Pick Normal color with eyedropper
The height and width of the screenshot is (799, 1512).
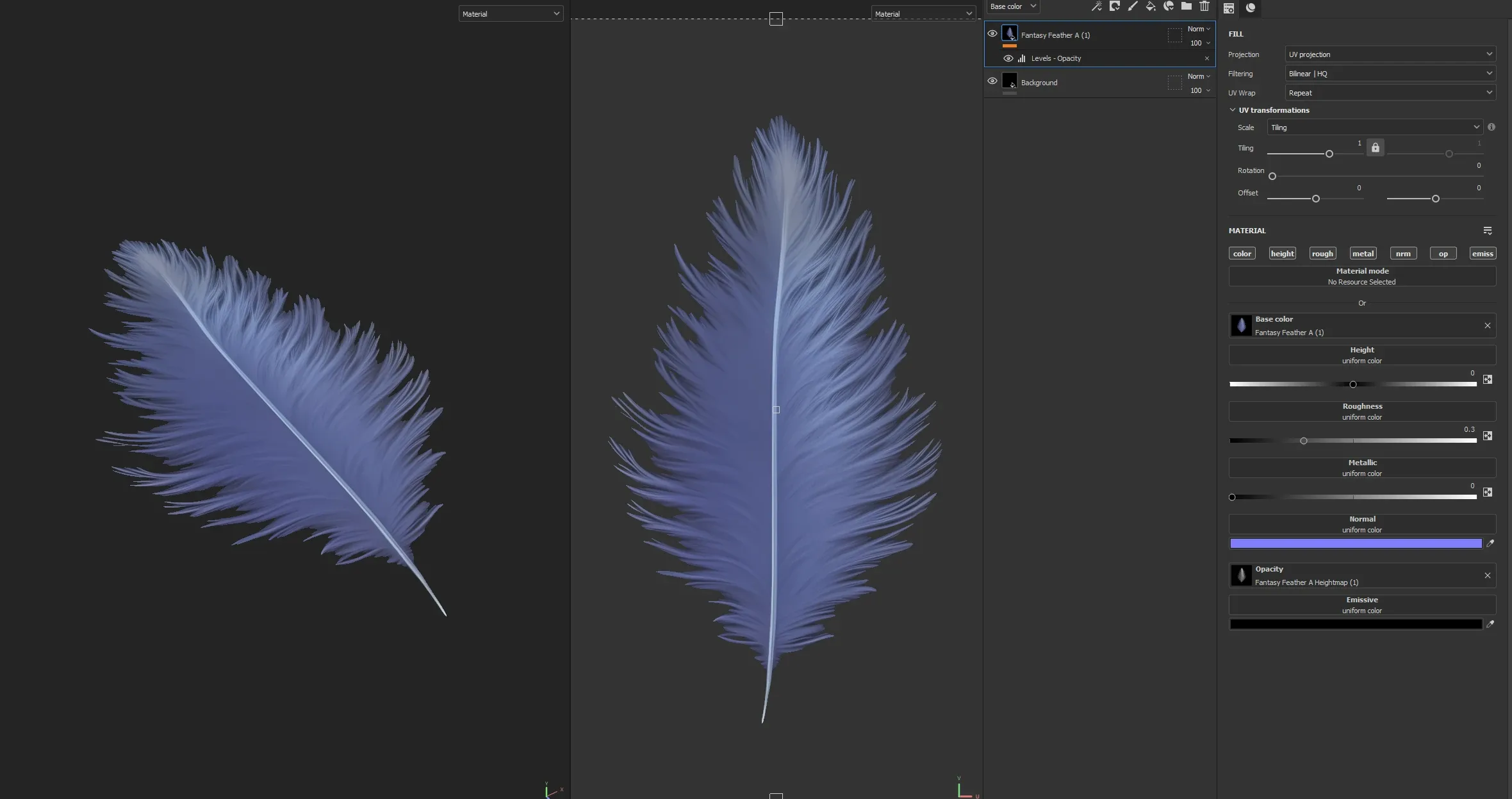click(x=1490, y=543)
